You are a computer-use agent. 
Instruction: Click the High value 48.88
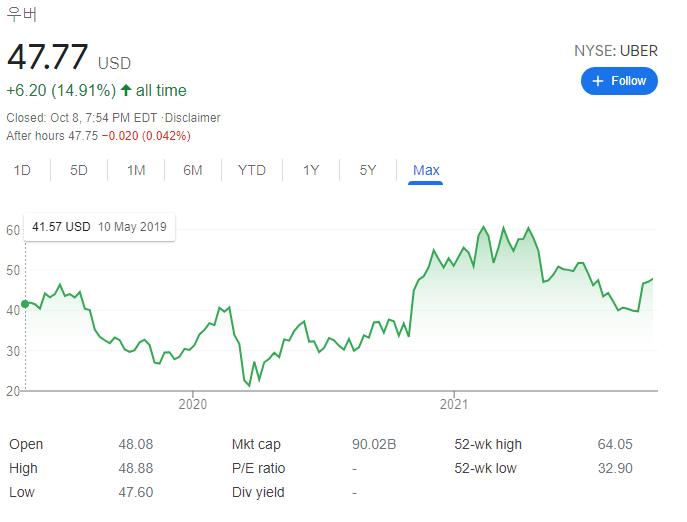pyautogui.click(x=136, y=468)
